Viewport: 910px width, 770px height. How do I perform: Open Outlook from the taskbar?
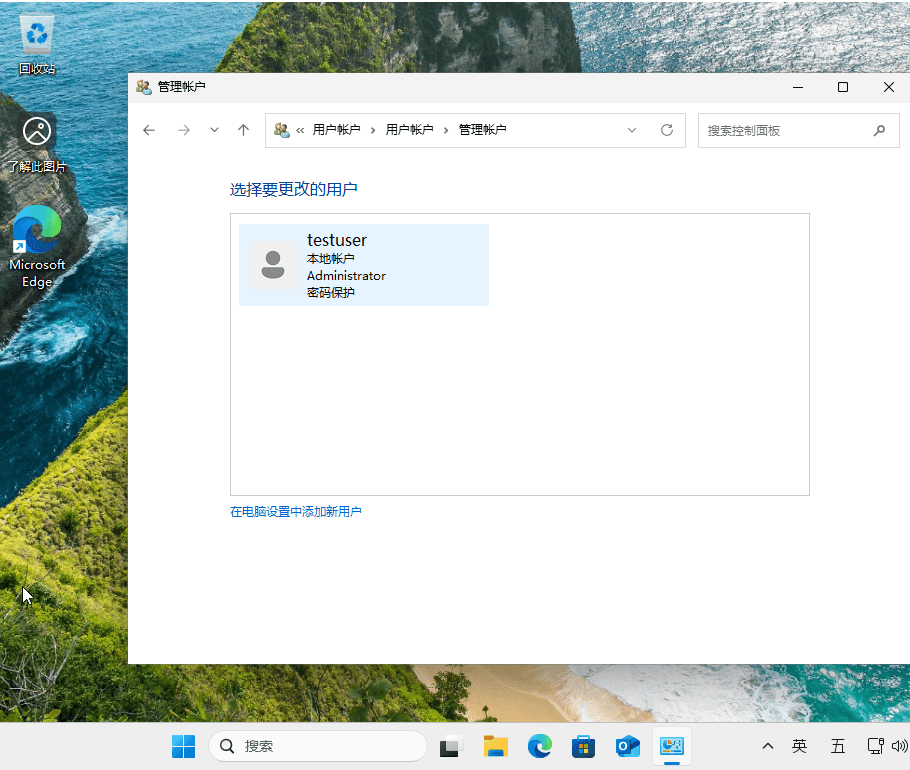coord(627,746)
